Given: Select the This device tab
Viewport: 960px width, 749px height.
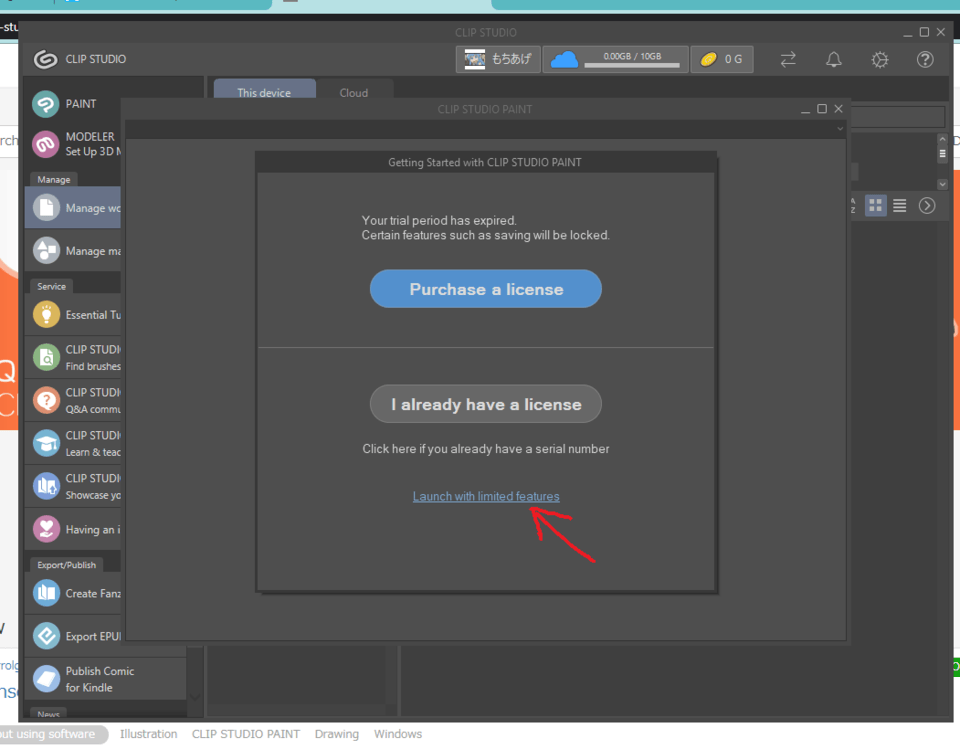Looking at the screenshot, I should pyautogui.click(x=264, y=93).
